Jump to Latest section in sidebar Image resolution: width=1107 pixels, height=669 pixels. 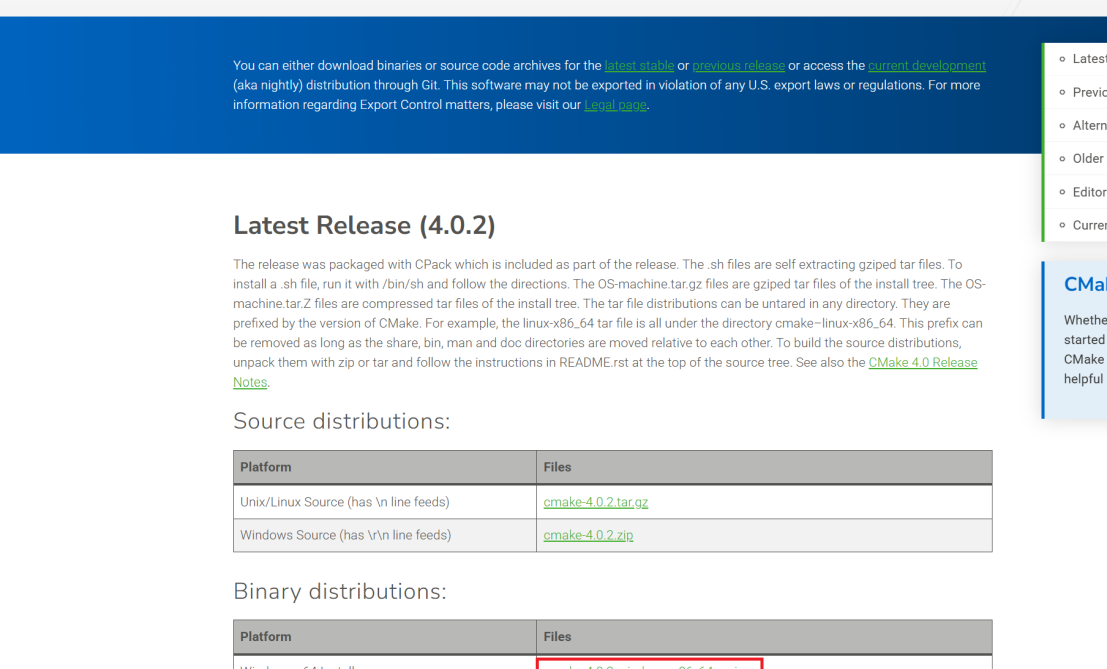click(1088, 59)
